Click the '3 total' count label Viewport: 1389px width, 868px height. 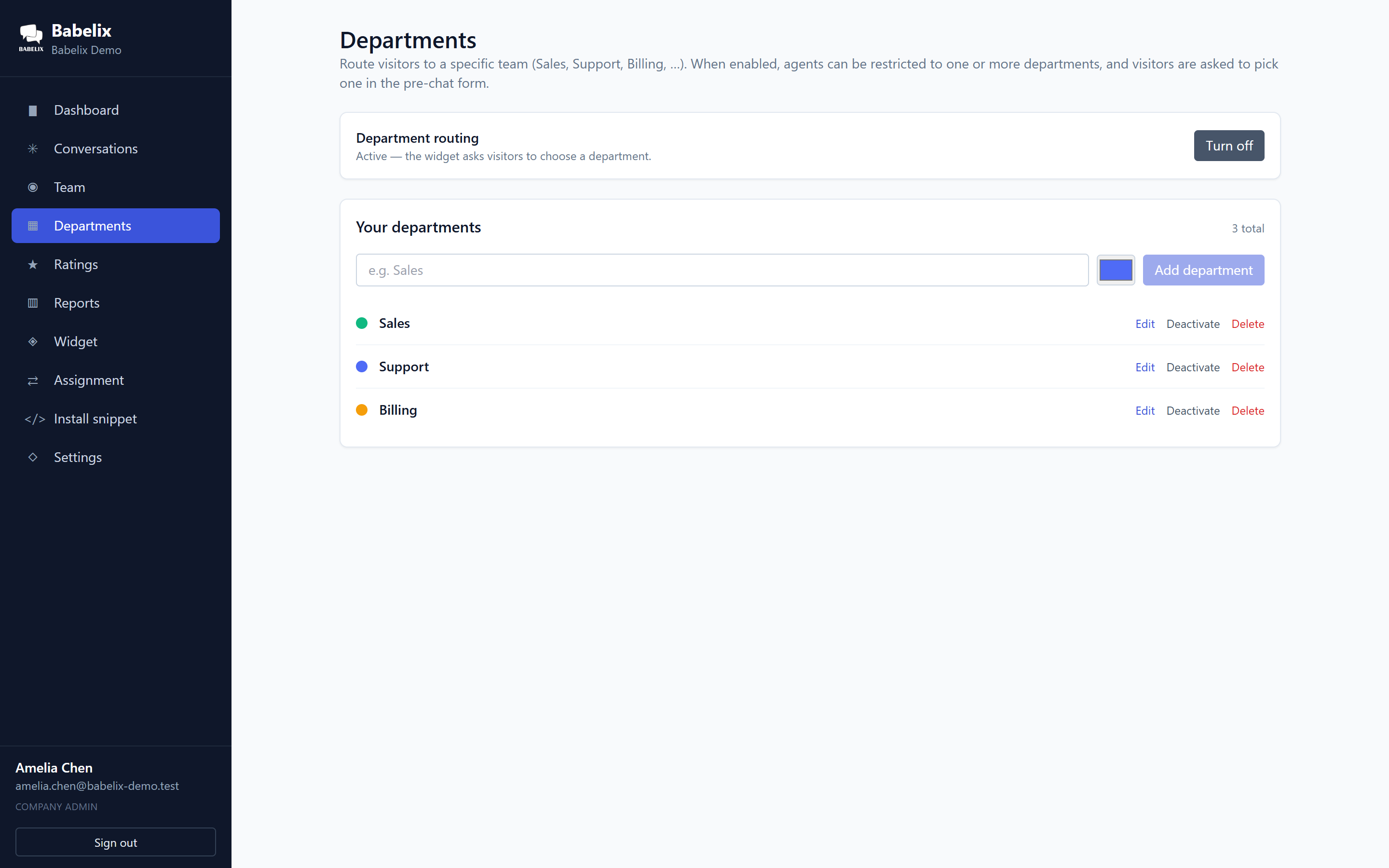point(1248,229)
